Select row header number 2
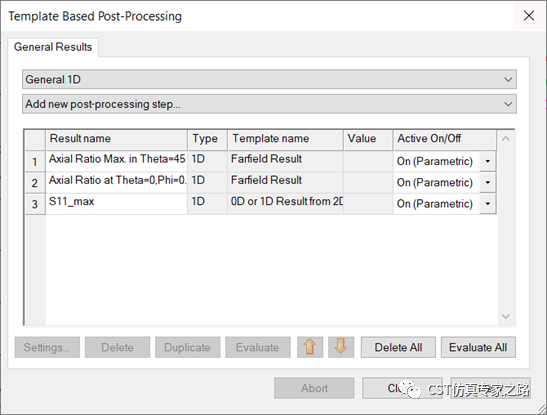547x415 pixels. click(35, 183)
